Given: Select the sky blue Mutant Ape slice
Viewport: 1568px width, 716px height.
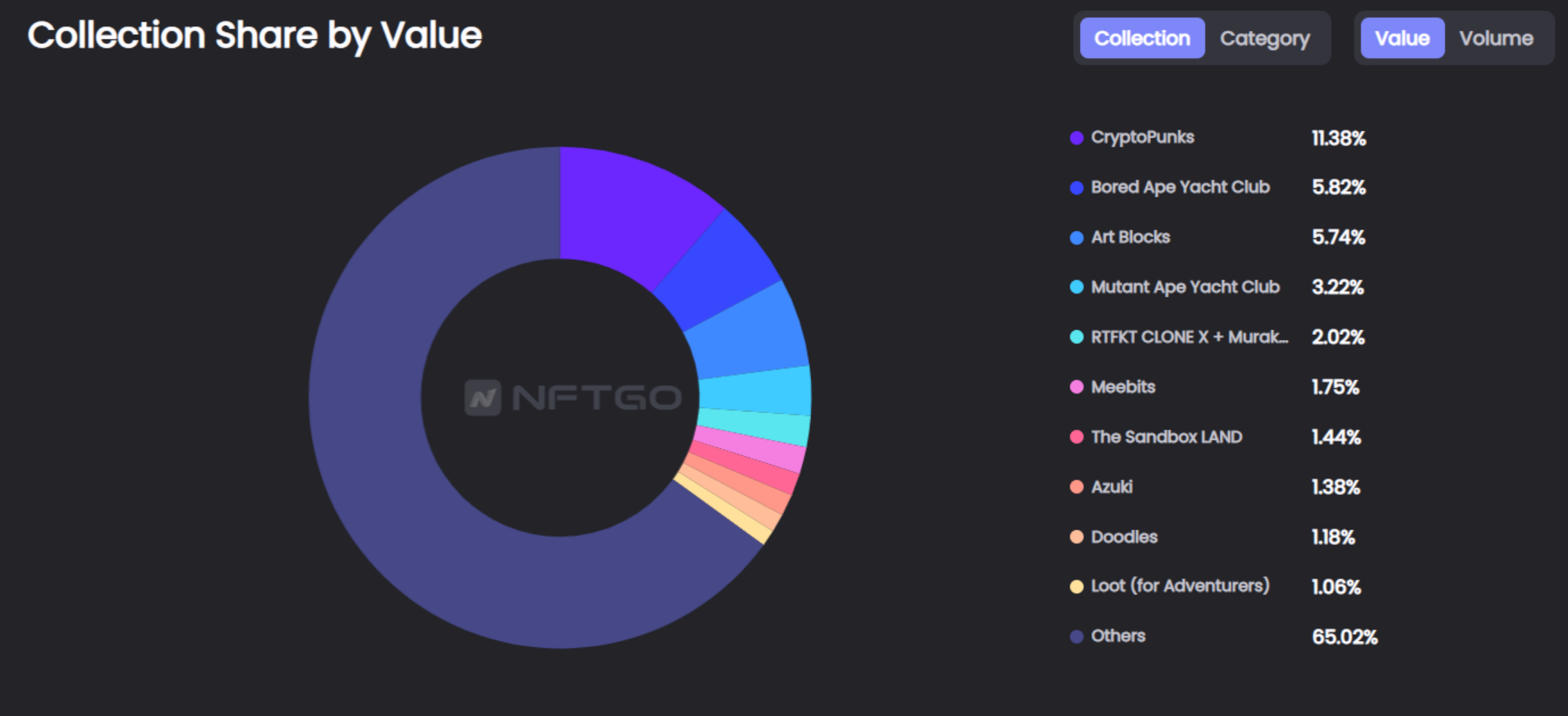Looking at the screenshot, I should click(x=756, y=392).
